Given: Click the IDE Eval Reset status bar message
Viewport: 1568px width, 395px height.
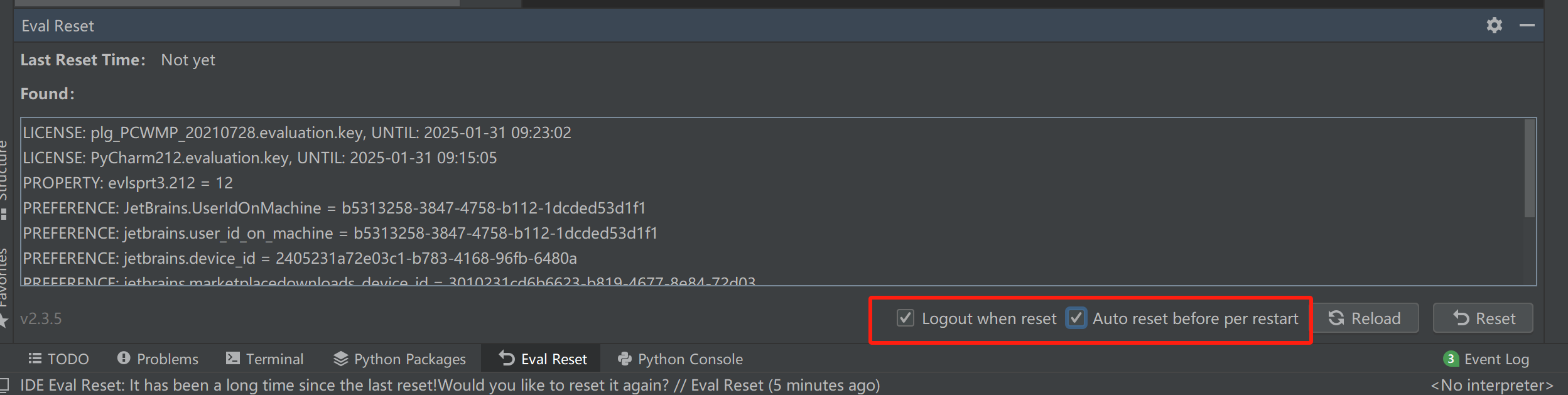Looking at the screenshot, I should 449,385.
